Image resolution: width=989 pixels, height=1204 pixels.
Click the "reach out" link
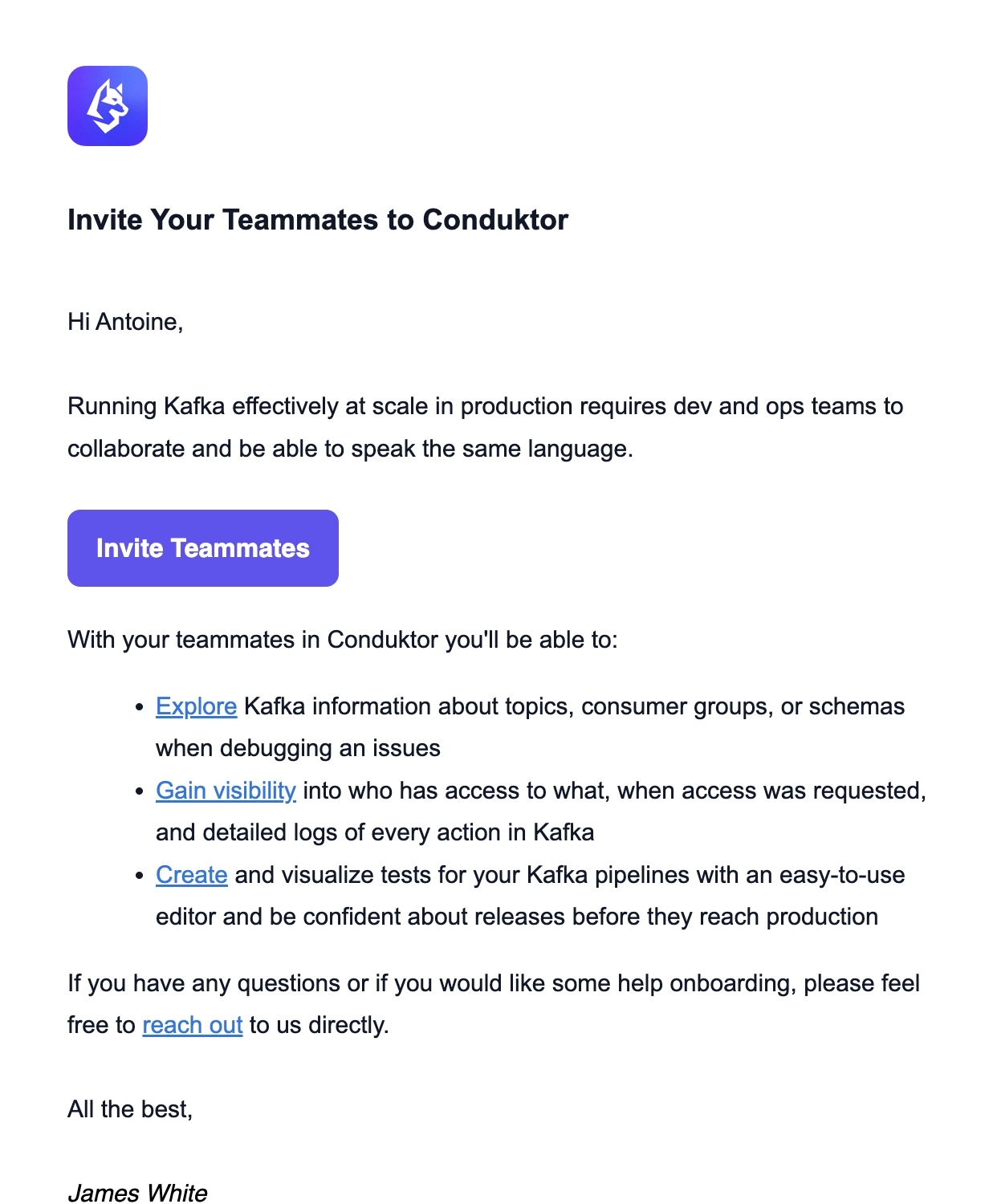[x=192, y=1025]
